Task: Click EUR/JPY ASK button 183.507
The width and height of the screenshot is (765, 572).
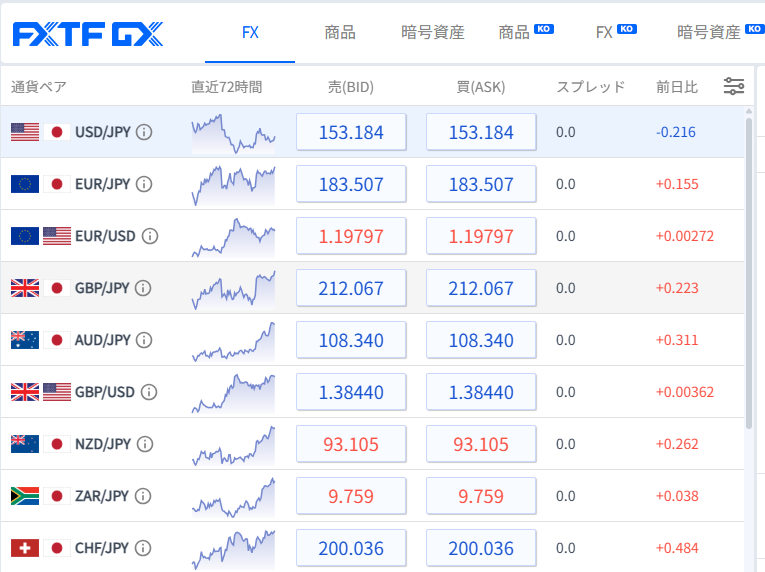Action: [x=481, y=184]
